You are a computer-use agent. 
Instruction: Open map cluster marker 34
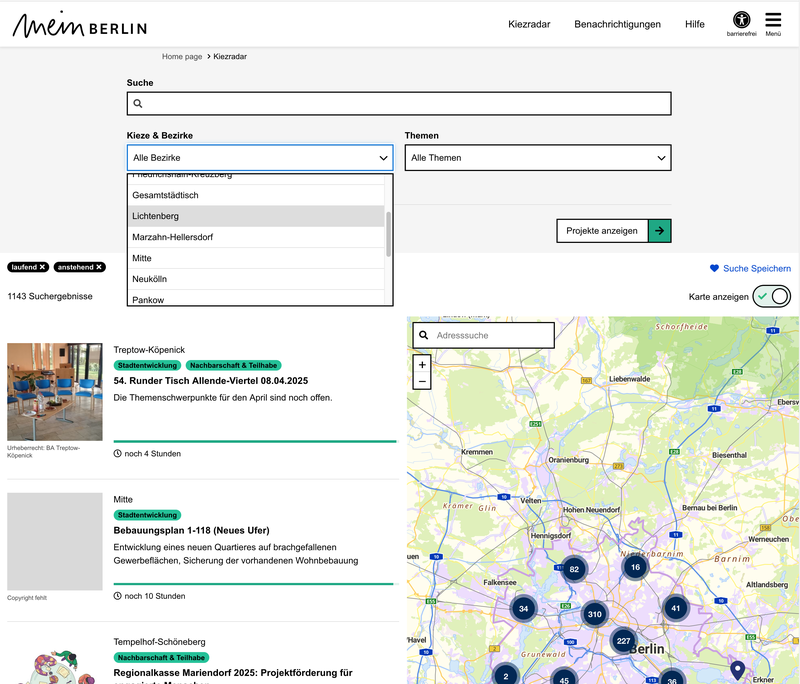click(523, 609)
